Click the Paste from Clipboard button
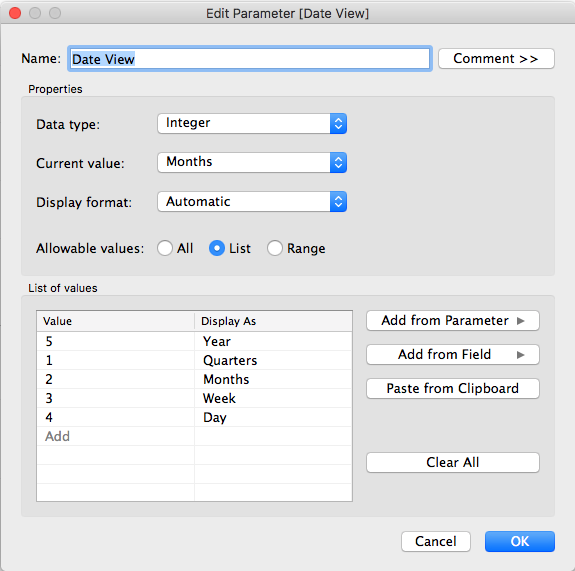This screenshot has width=575, height=571. [453, 388]
